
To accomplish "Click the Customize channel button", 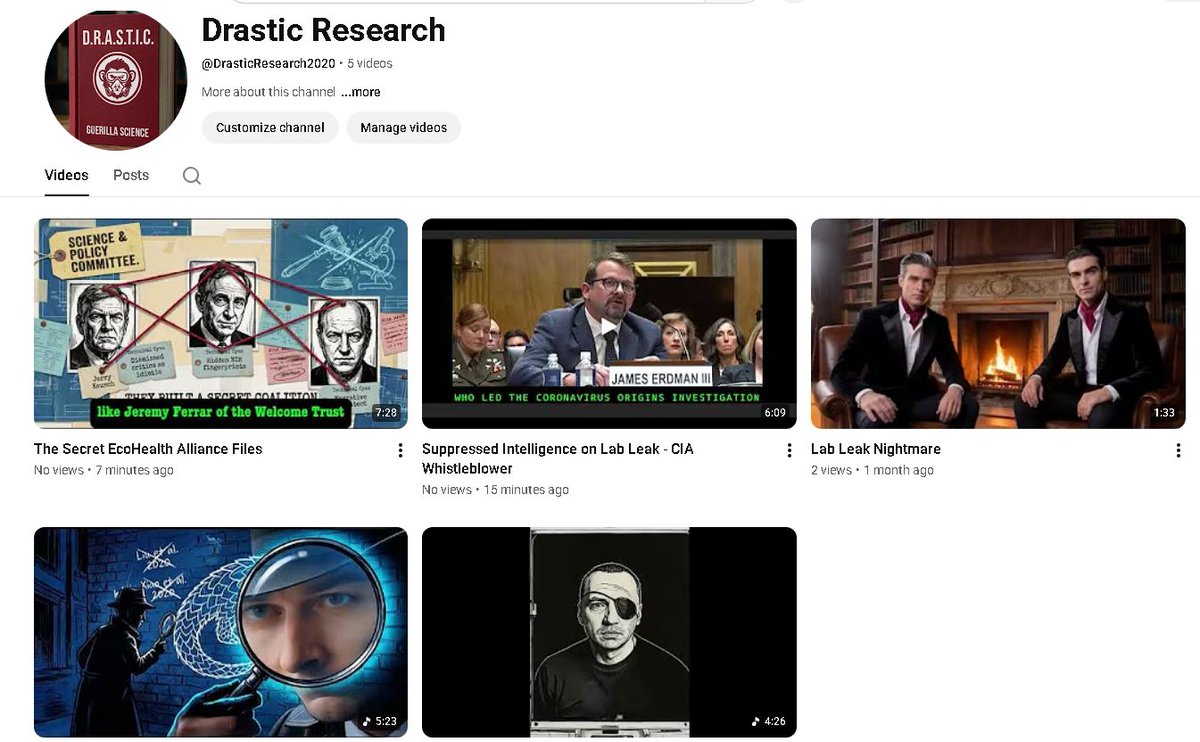I will coord(270,128).
